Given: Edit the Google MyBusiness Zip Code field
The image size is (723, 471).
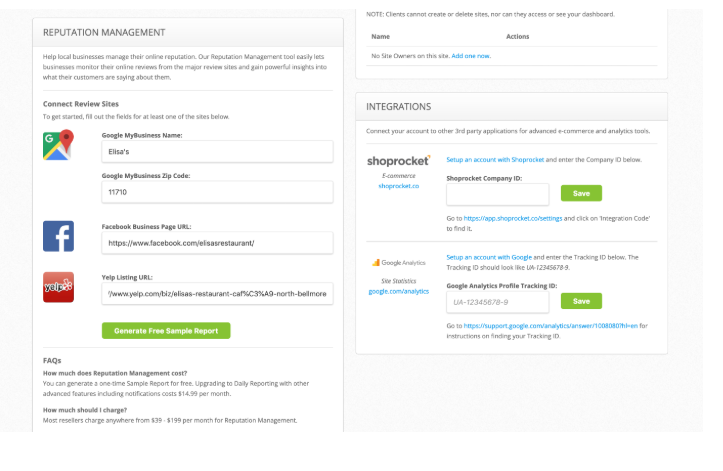Looking at the screenshot, I should [217, 192].
